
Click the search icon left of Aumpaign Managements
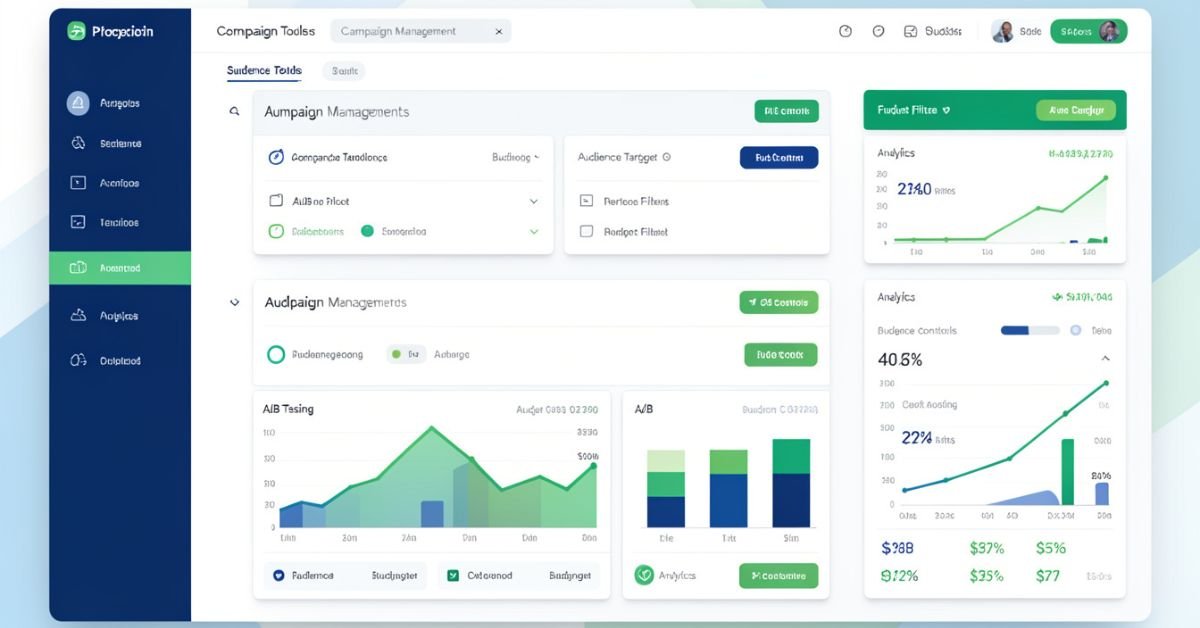click(x=234, y=111)
